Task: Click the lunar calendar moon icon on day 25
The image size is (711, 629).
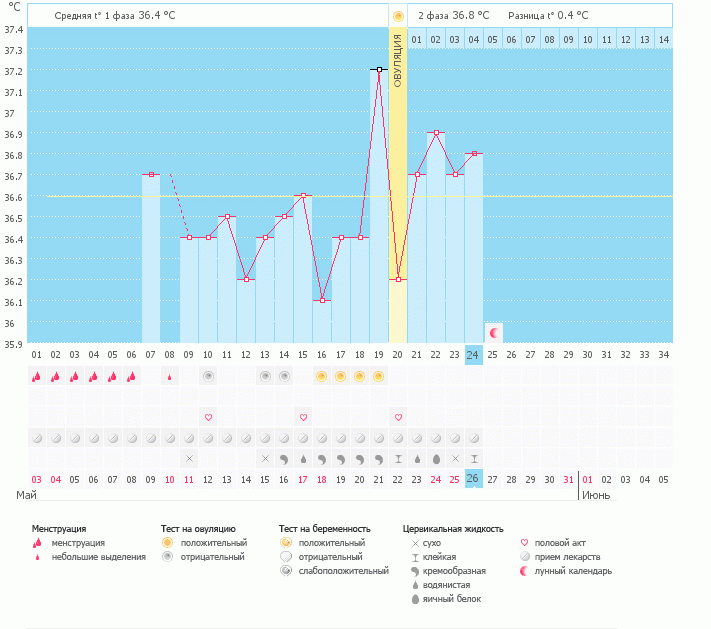Action: pos(493,331)
